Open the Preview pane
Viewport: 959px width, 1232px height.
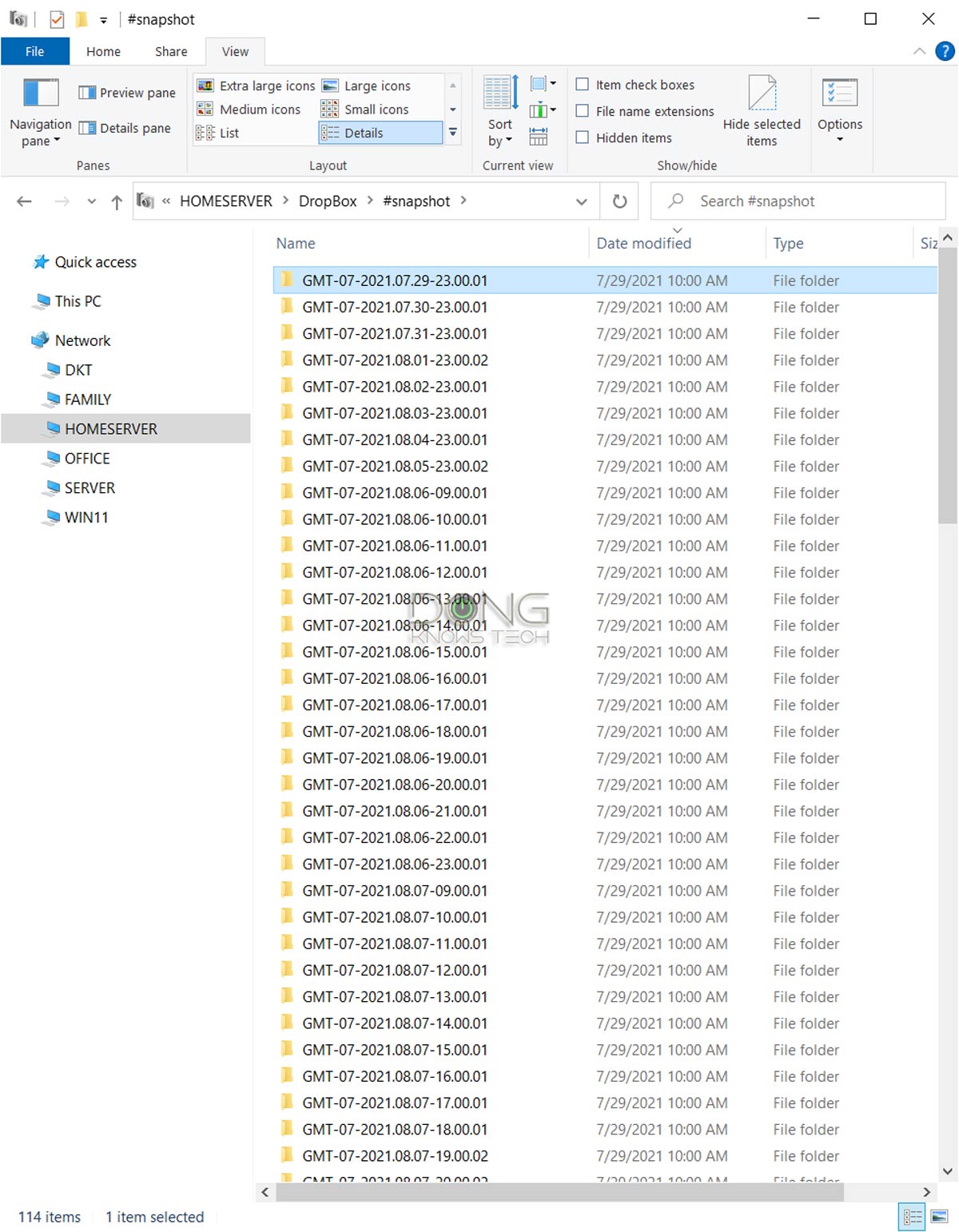[126, 92]
